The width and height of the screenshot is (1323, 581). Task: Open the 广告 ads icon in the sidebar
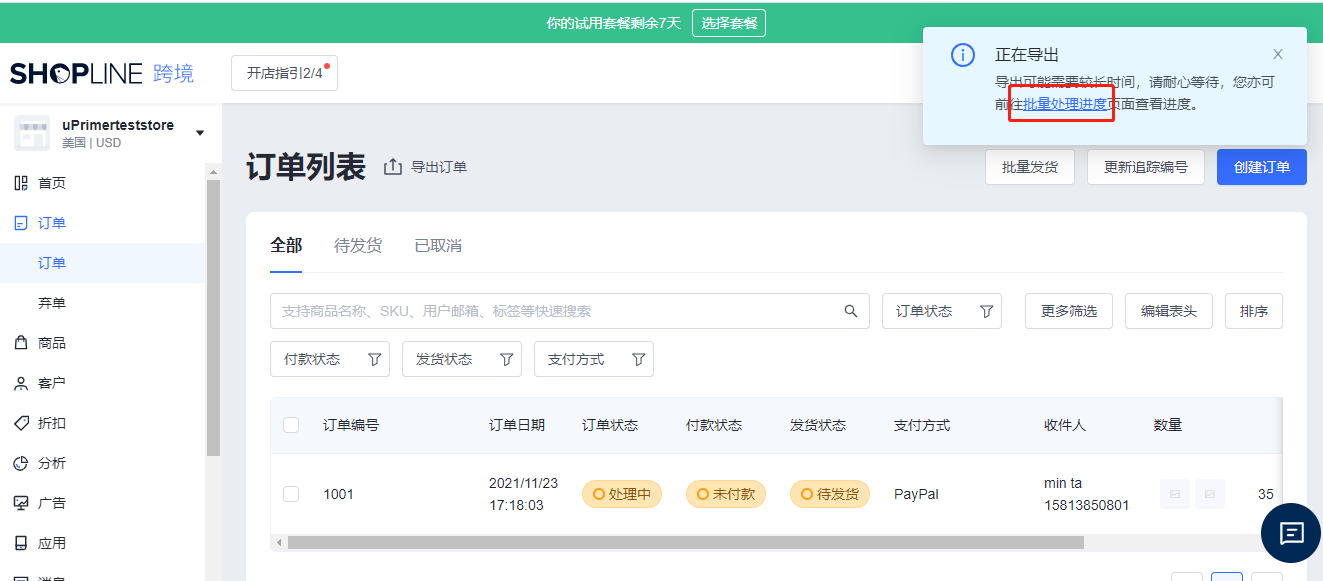[21, 503]
